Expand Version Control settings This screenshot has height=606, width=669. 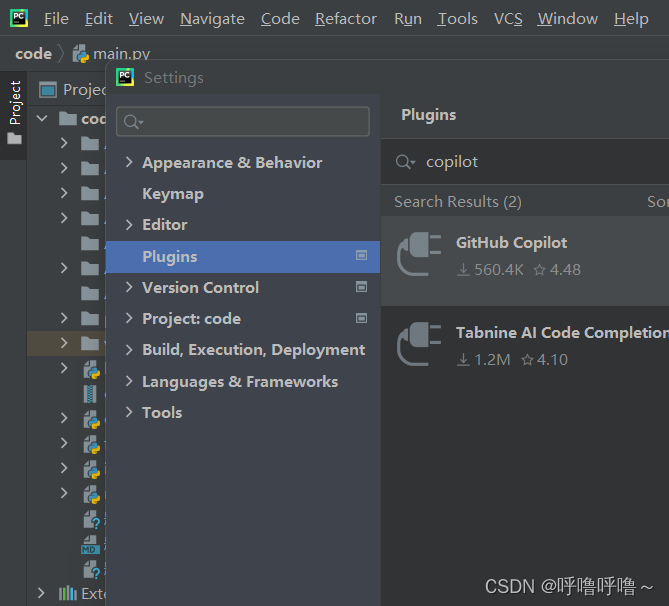pos(129,287)
